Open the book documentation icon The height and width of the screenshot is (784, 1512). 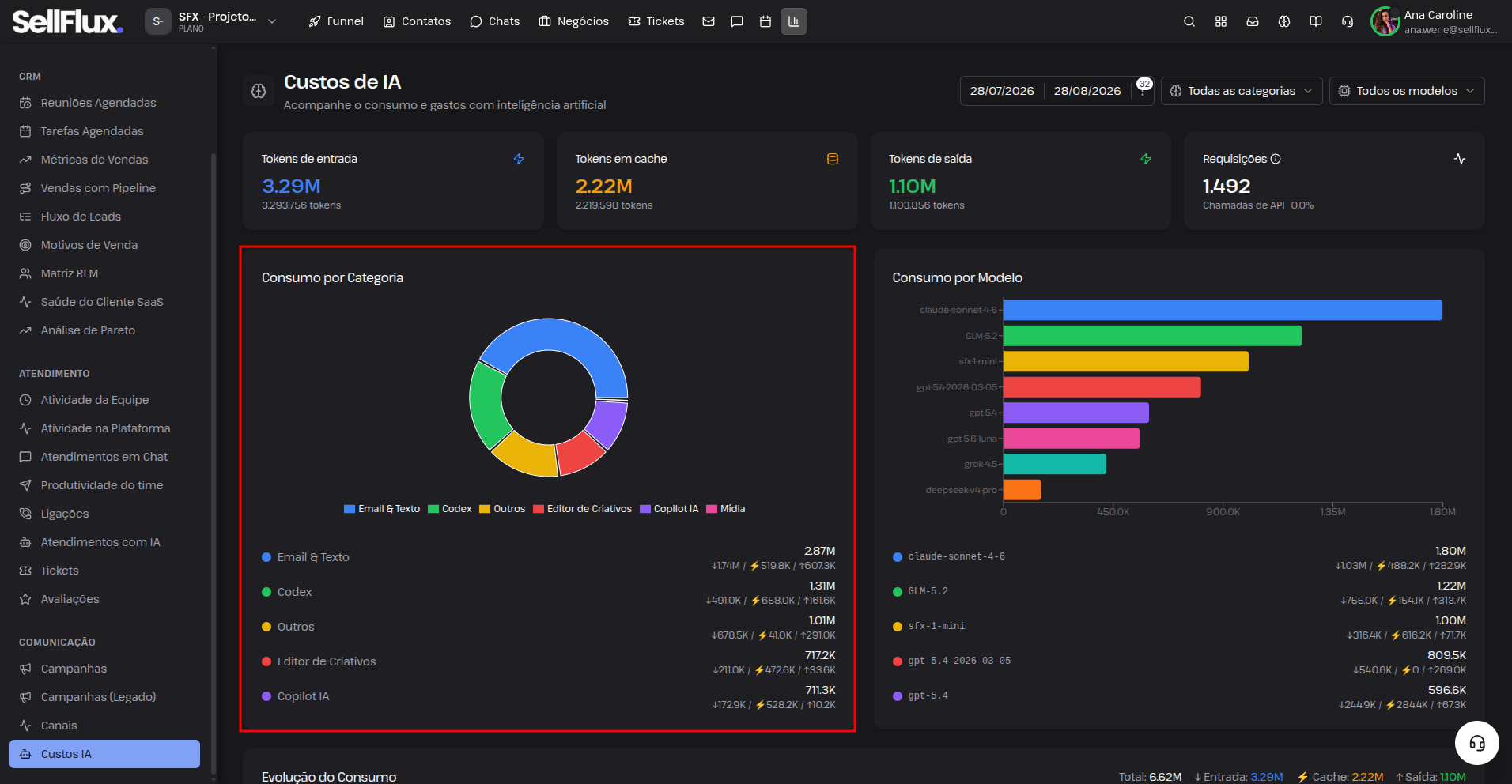(1316, 21)
